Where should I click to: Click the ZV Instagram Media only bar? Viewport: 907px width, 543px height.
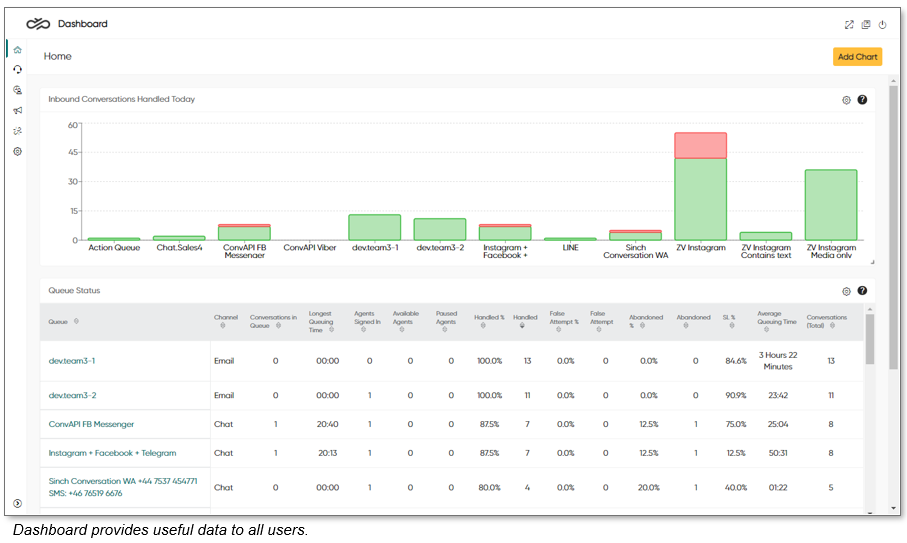pos(831,205)
